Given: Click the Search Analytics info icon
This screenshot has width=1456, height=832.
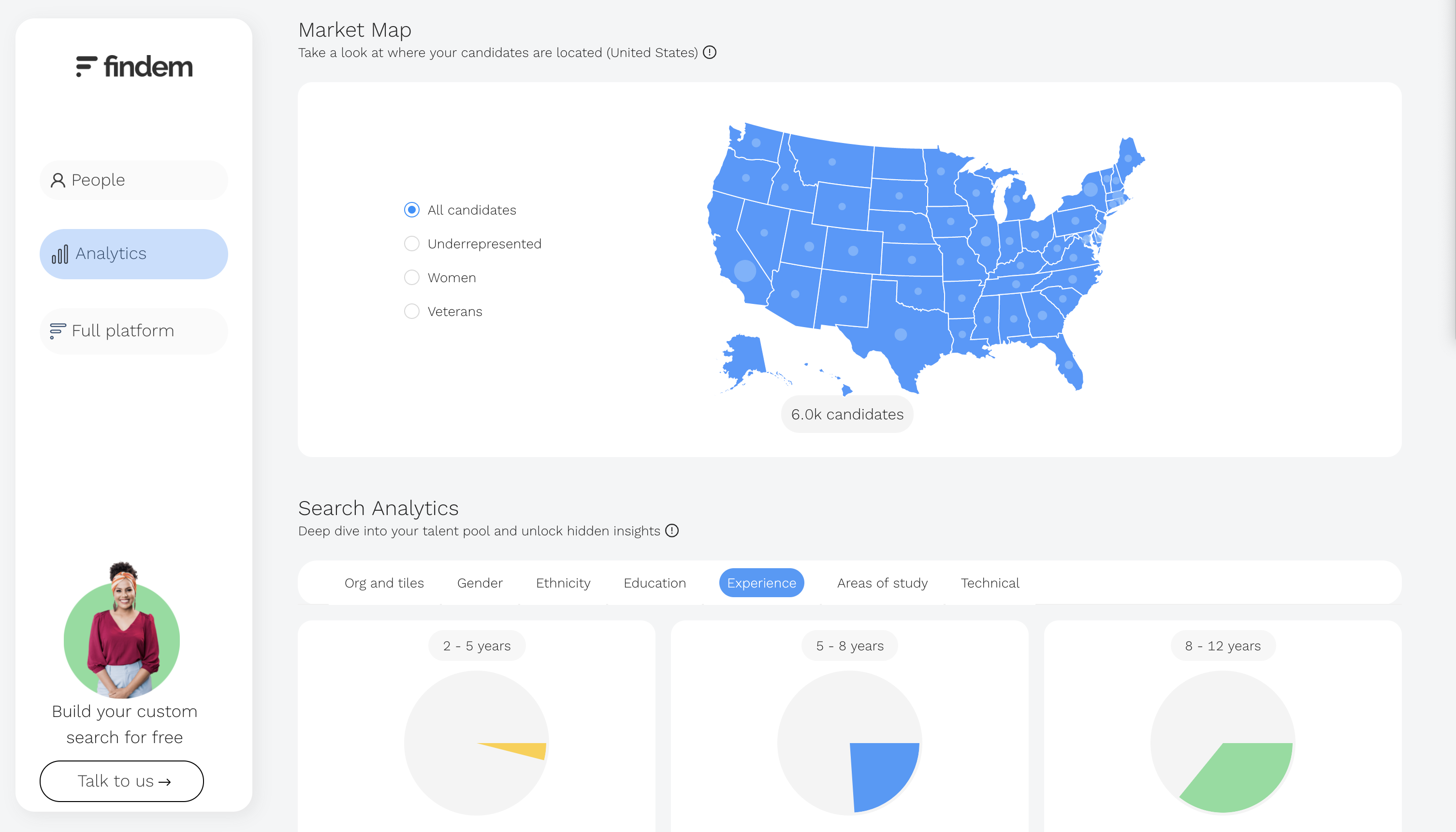Looking at the screenshot, I should pos(672,531).
